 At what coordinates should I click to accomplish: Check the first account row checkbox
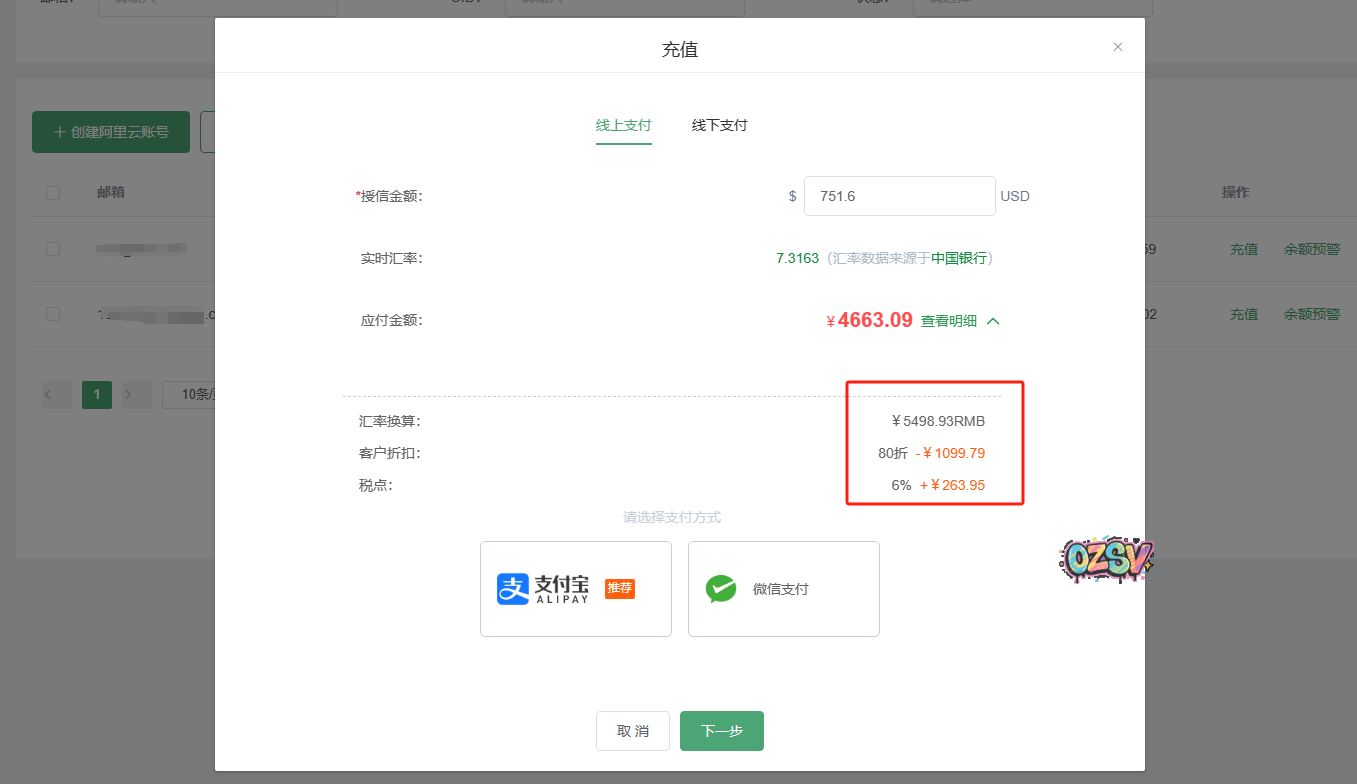coord(53,249)
